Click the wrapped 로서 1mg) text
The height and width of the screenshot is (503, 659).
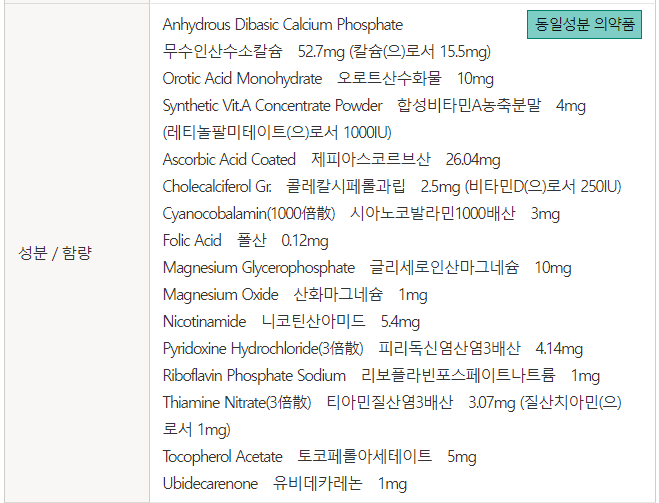[197, 429]
